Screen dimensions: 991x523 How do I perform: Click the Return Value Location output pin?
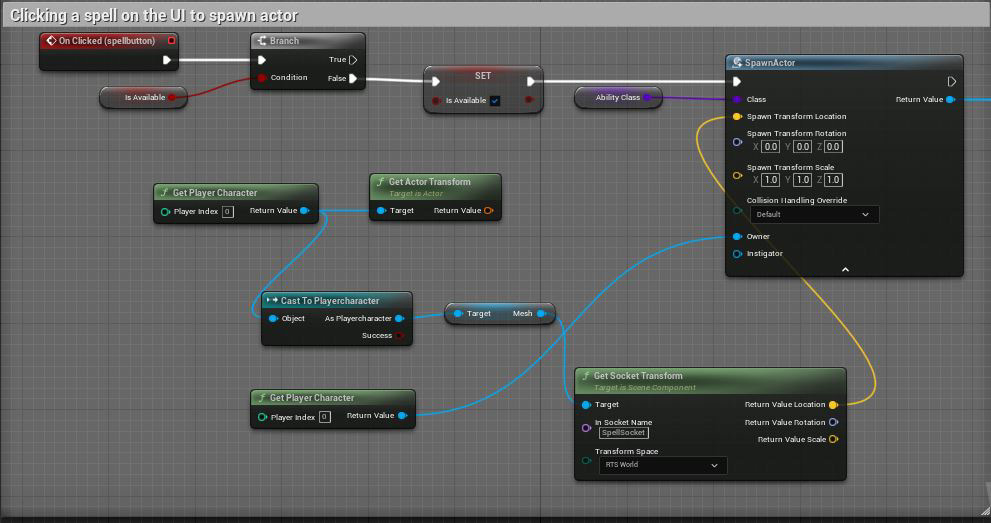(x=833, y=405)
